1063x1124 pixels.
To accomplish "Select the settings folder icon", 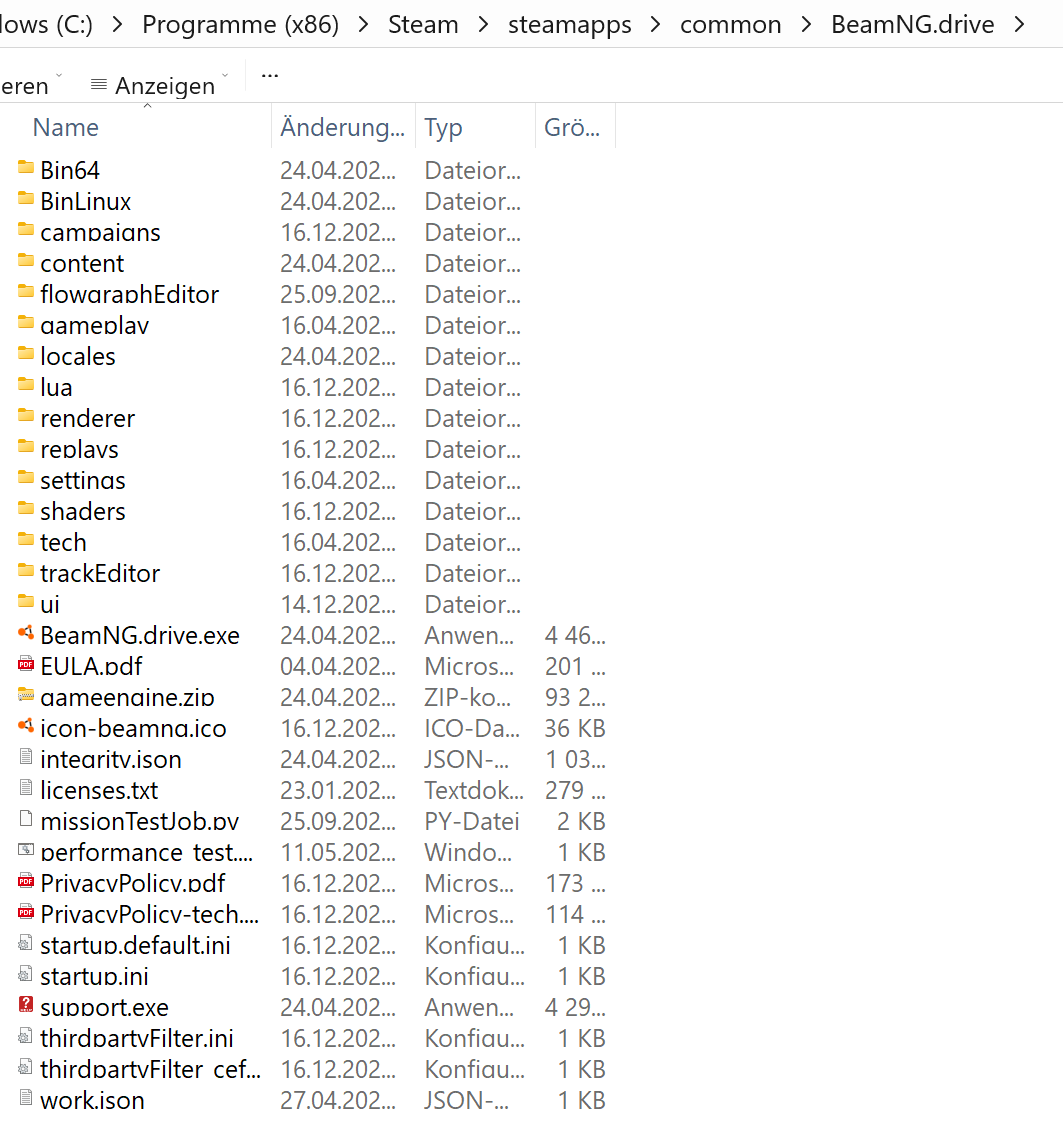I will click(x=26, y=477).
